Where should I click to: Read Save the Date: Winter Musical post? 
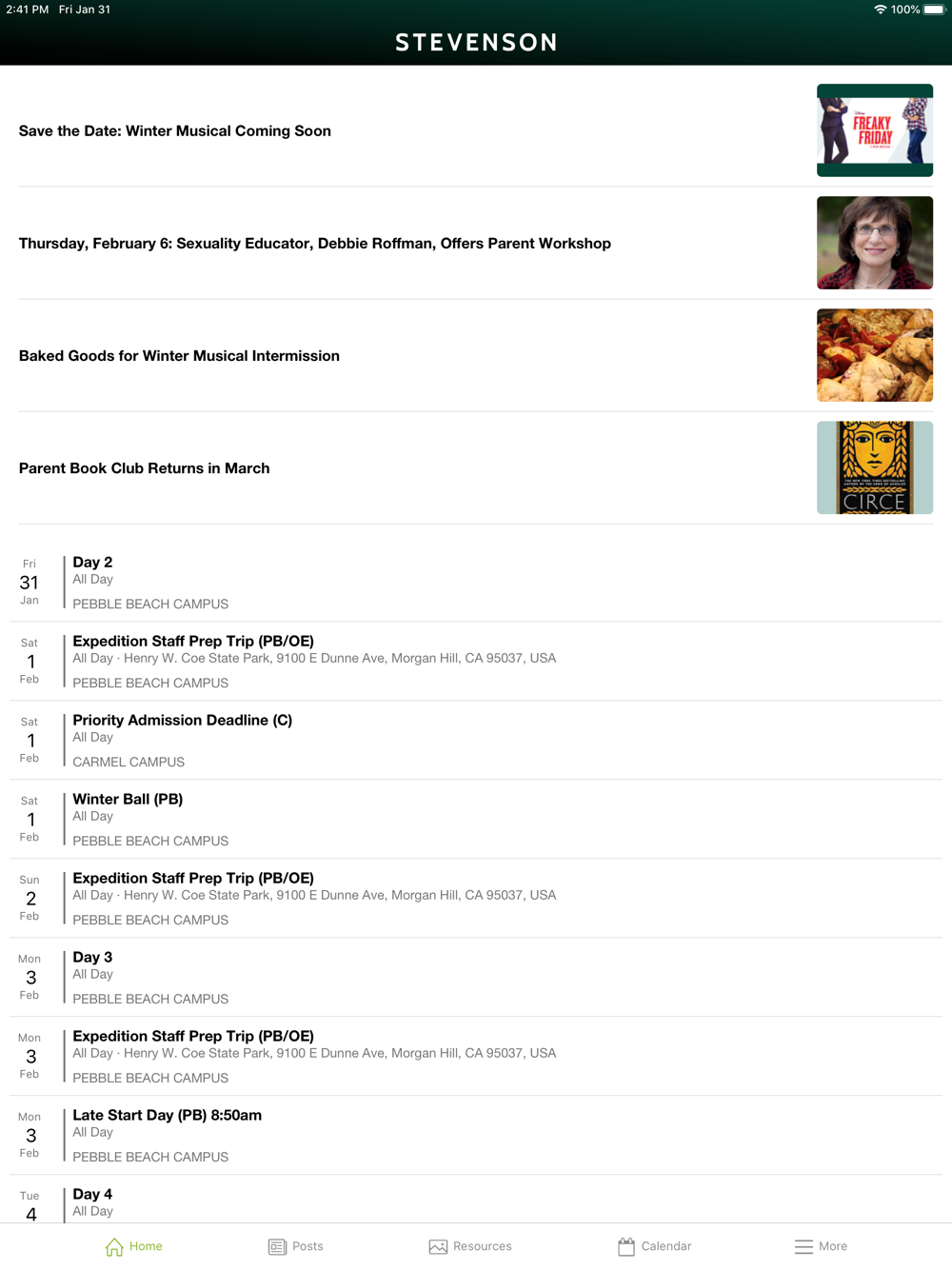pyautogui.click(x=175, y=130)
